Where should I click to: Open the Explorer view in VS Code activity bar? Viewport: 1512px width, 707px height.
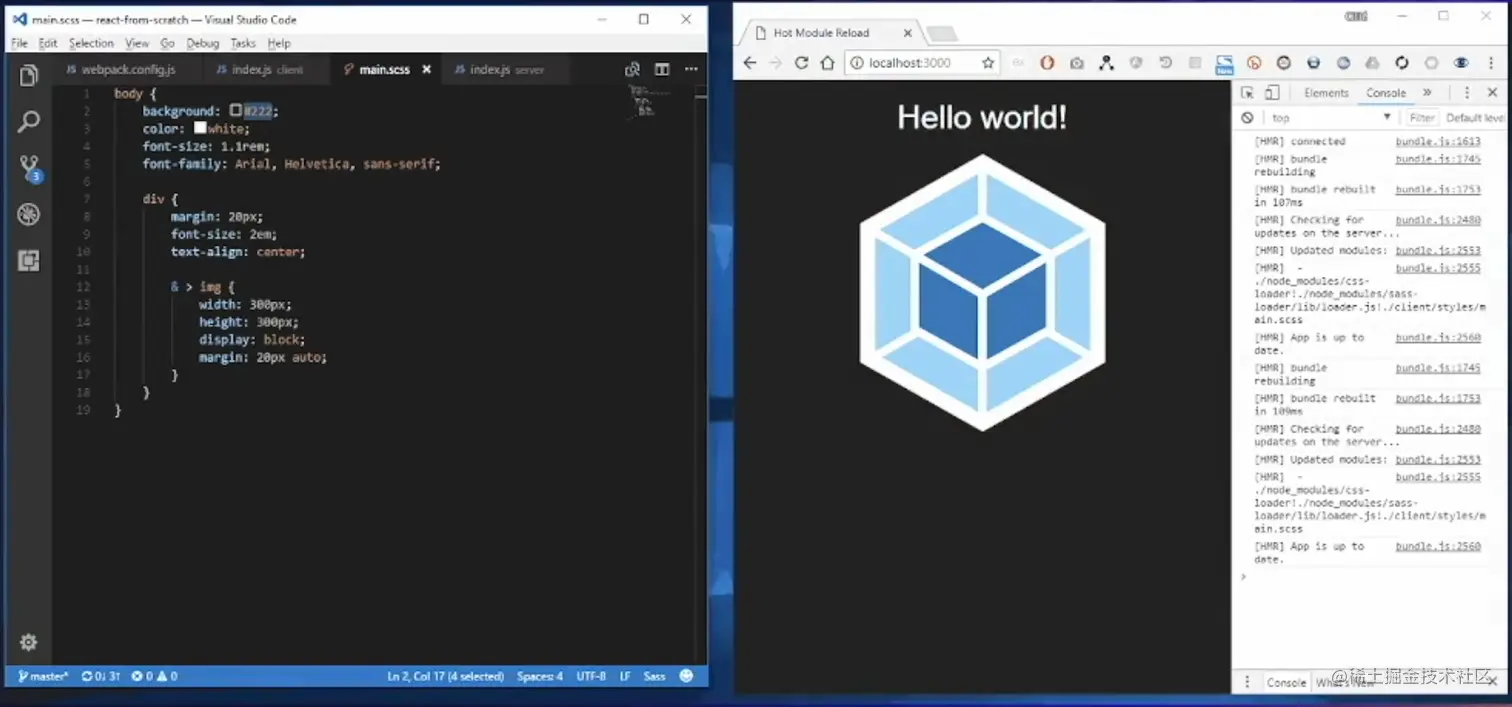pyautogui.click(x=29, y=76)
